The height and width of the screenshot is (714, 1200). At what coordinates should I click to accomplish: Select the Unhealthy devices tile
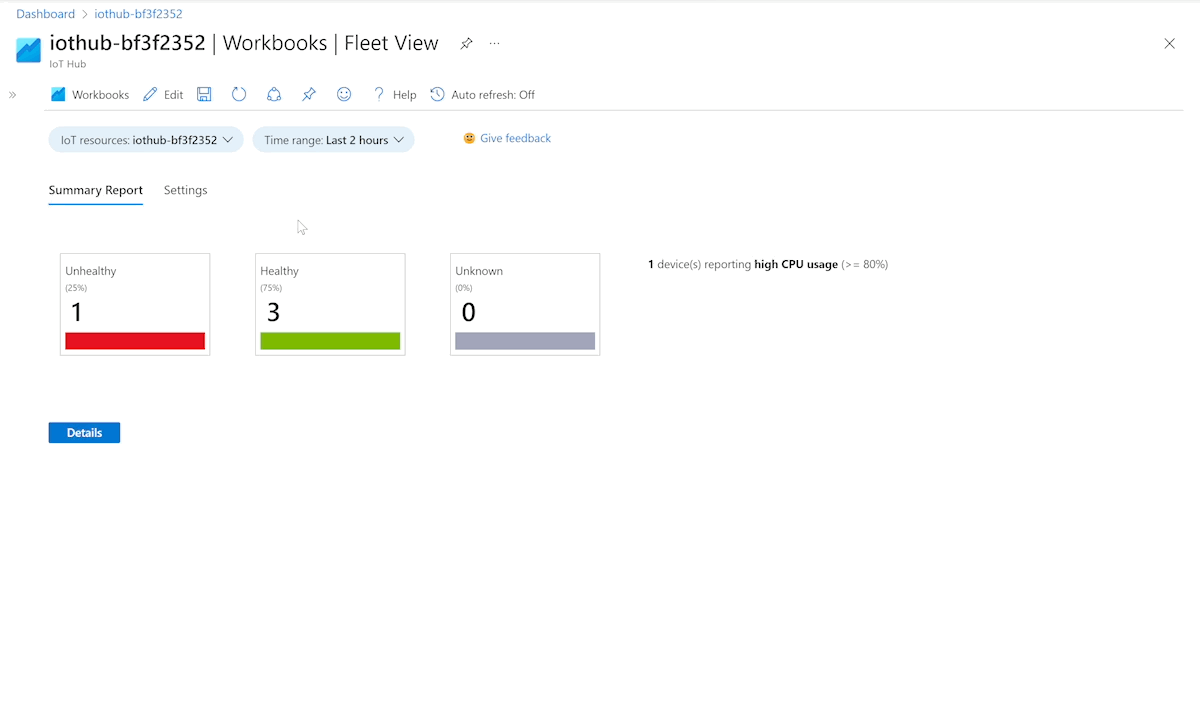pyautogui.click(x=135, y=304)
